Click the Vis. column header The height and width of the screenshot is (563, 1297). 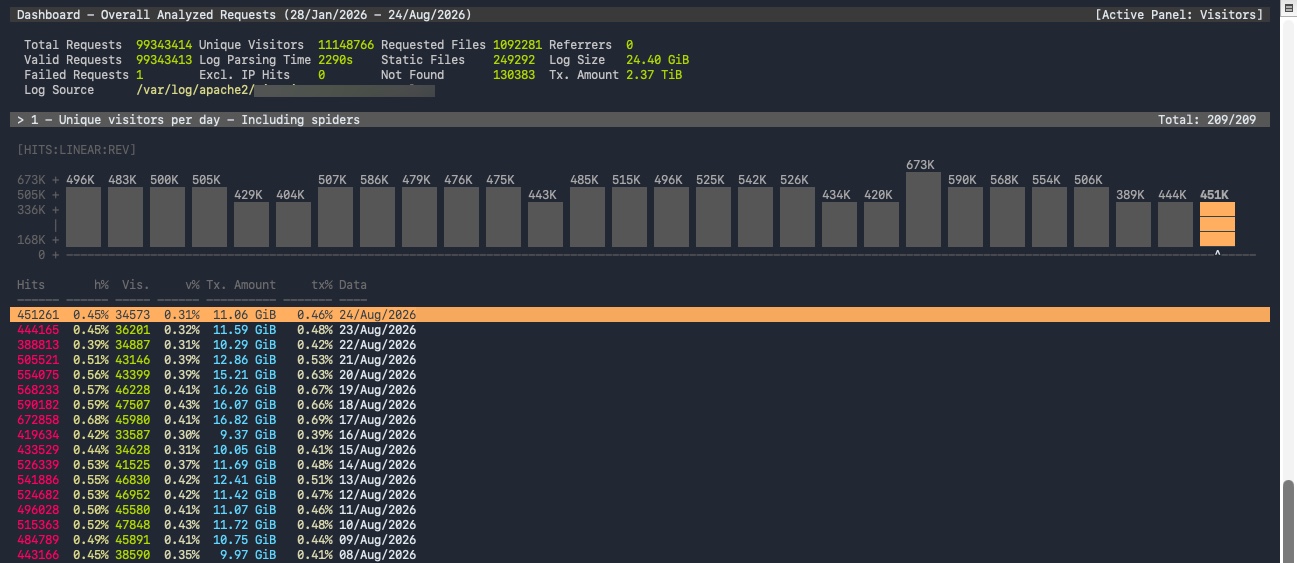pyautogui.click(x=136, y=285)
